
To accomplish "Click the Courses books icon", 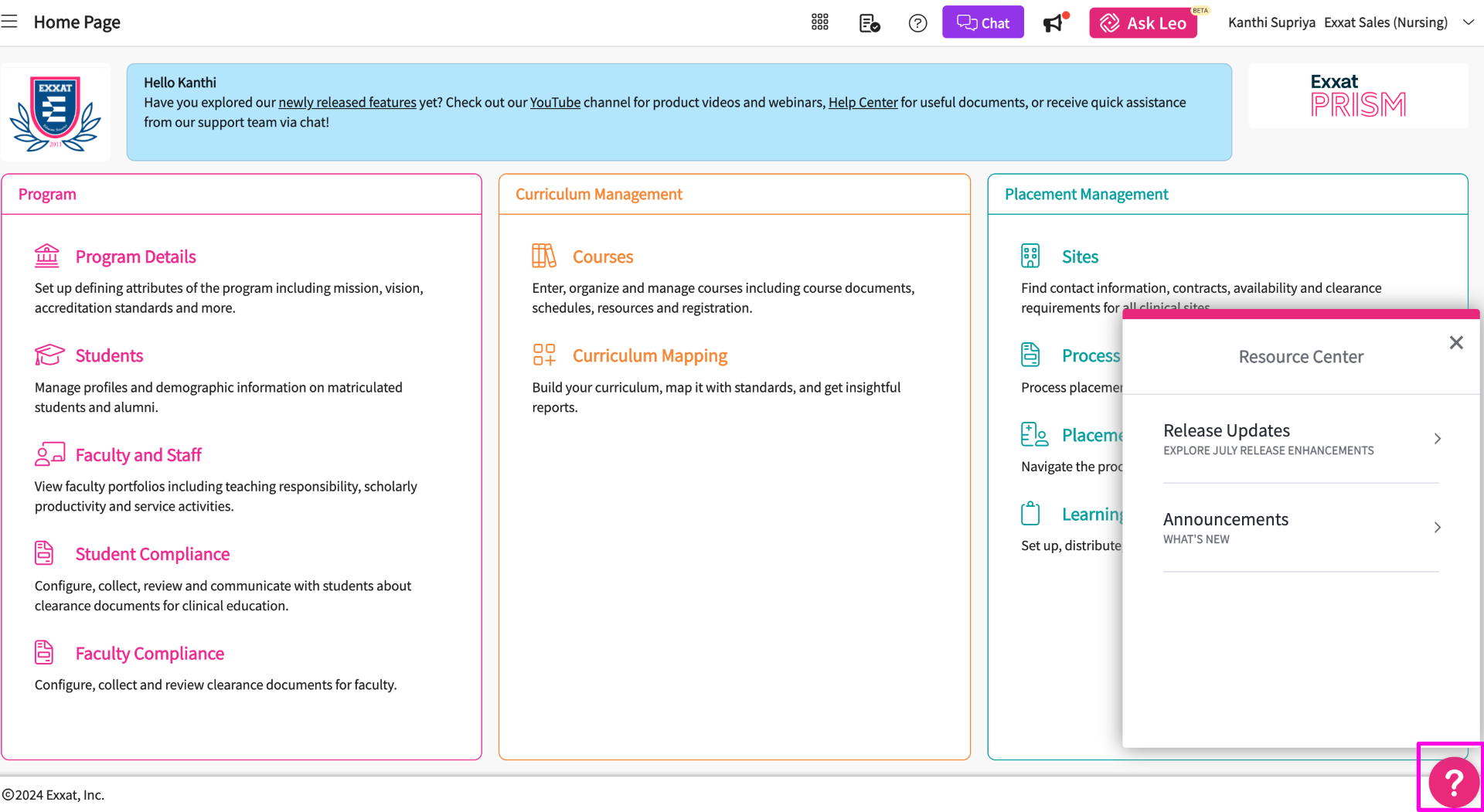I will pos(543,256).
